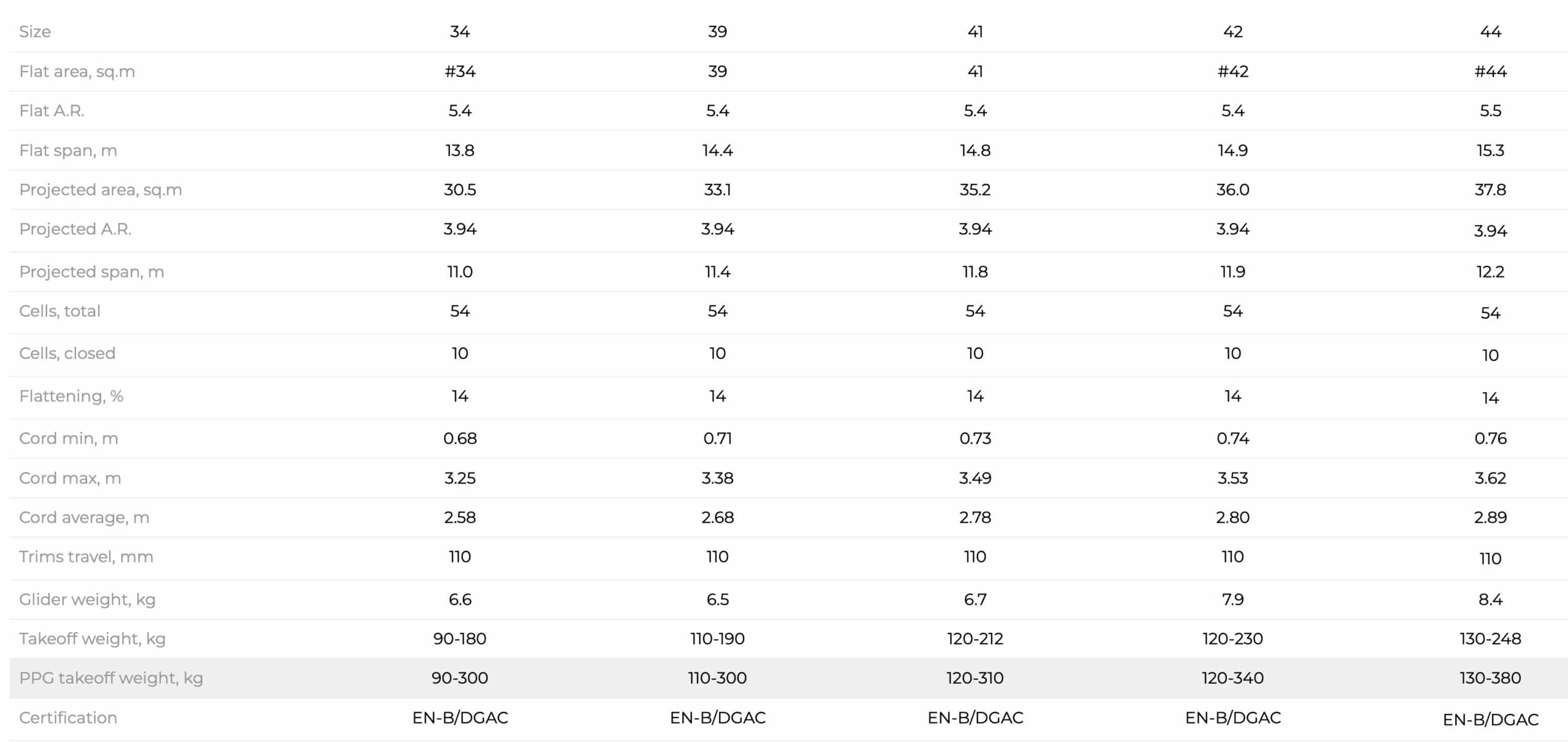The width and height of the screenshot is (1568, 742).
Task: Select the 90-300 PPG takeoff weight value
Action: [460, 678]
